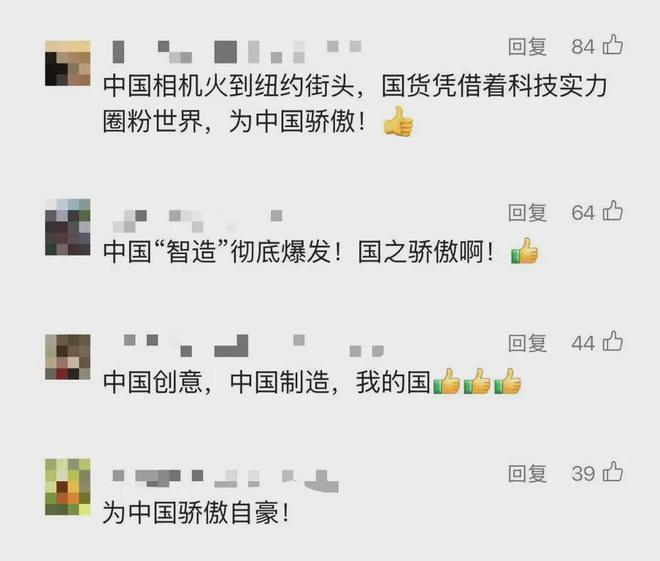Reply to the comment about 中国相机火到纽约街头
The image size is (660, 561).
(527, 46)
